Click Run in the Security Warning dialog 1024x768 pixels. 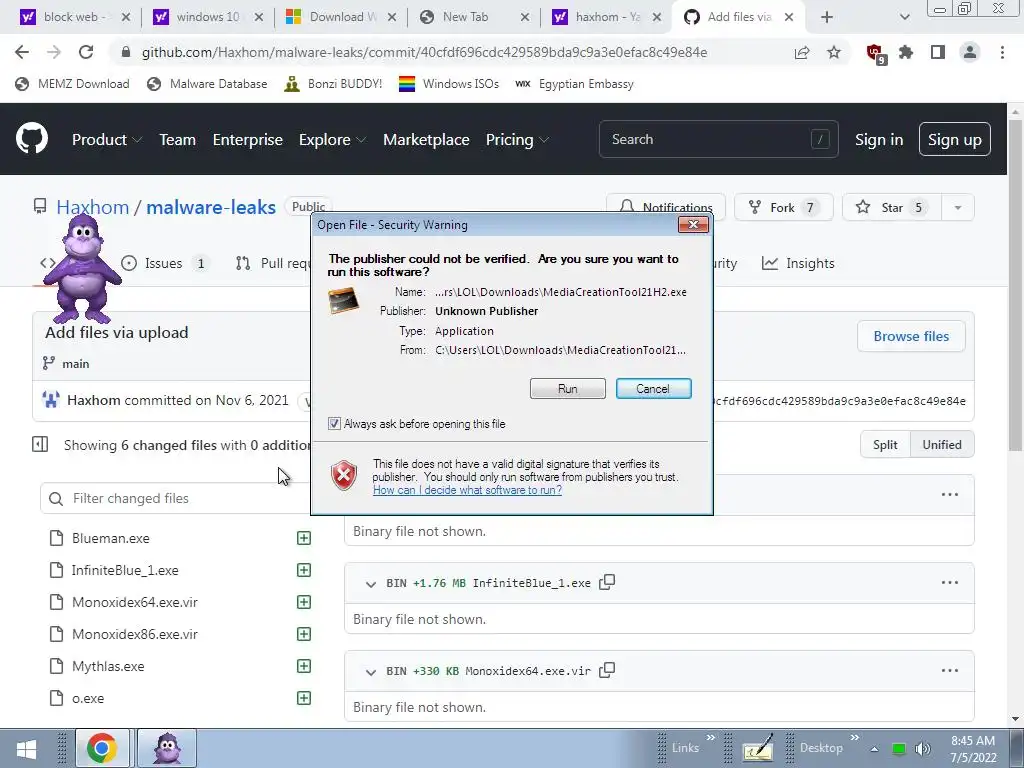coord(568,389)
